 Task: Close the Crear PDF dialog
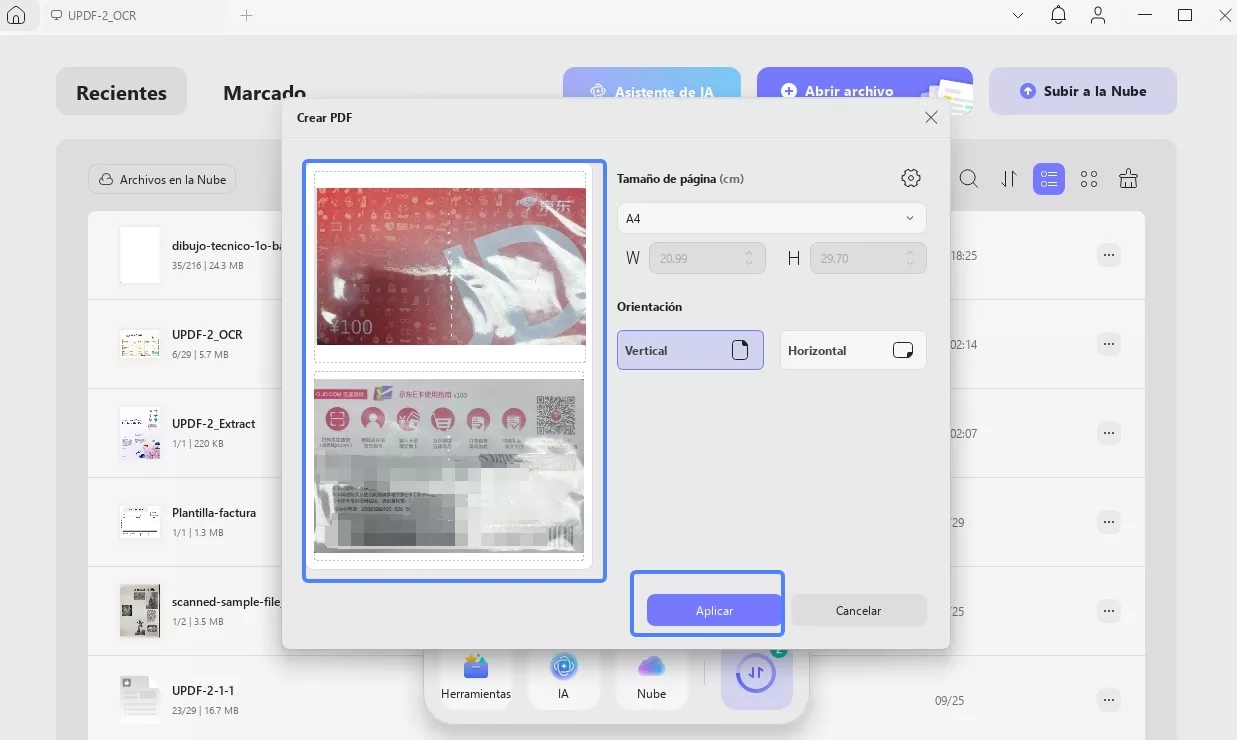click(931, 117)
